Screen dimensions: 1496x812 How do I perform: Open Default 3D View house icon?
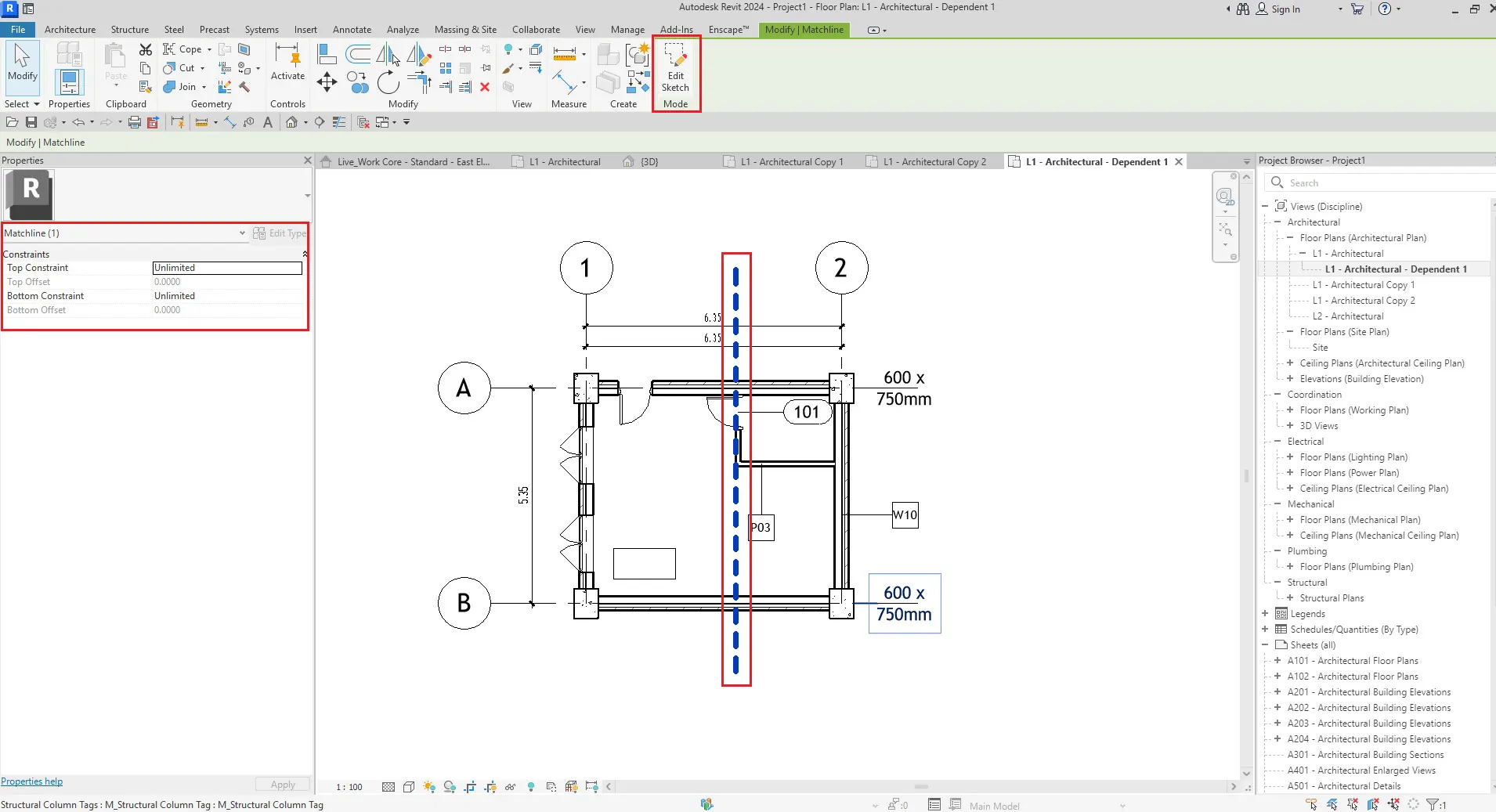pos(291,122)
